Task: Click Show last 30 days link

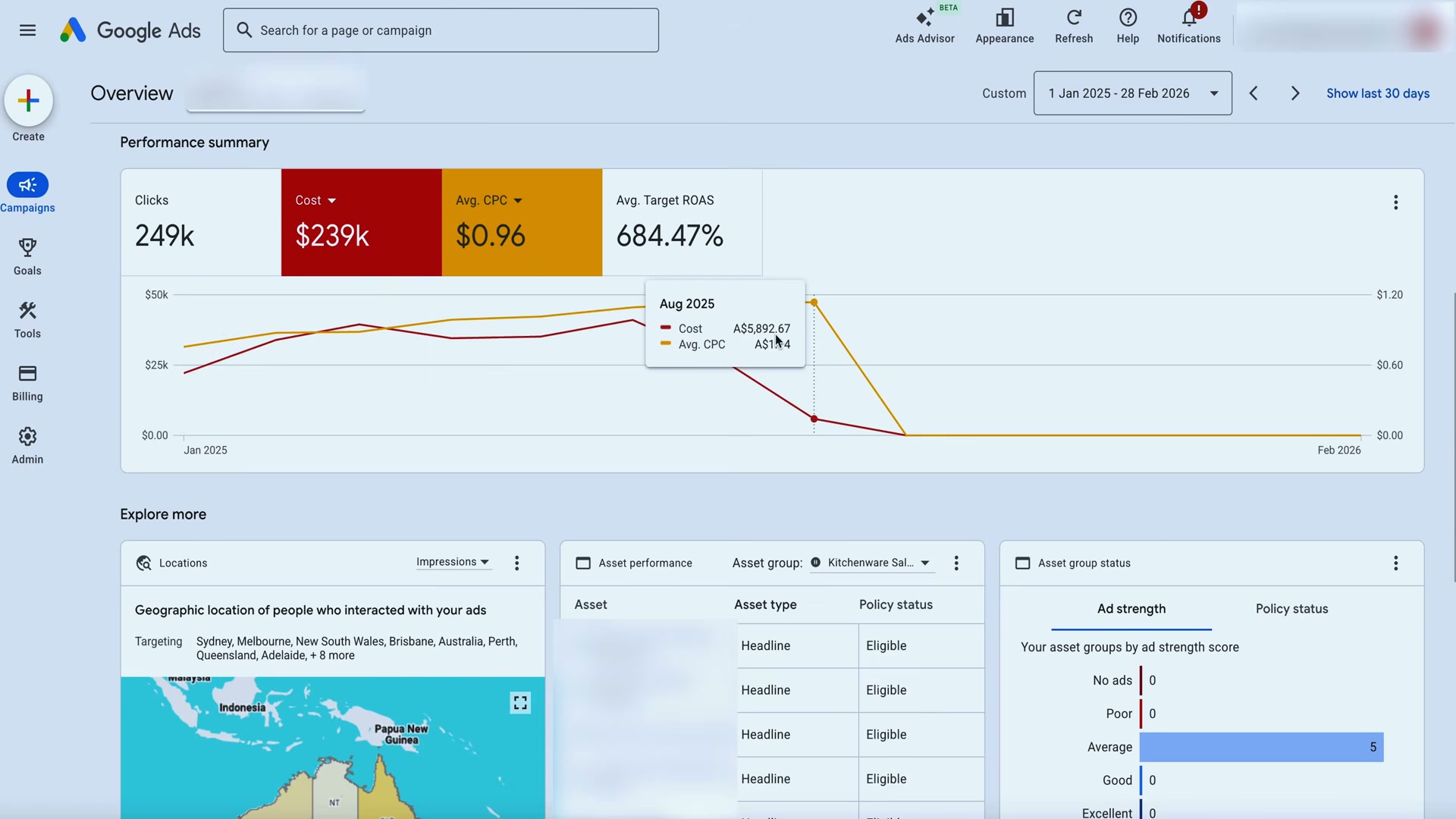Action: pos(1378,93)
